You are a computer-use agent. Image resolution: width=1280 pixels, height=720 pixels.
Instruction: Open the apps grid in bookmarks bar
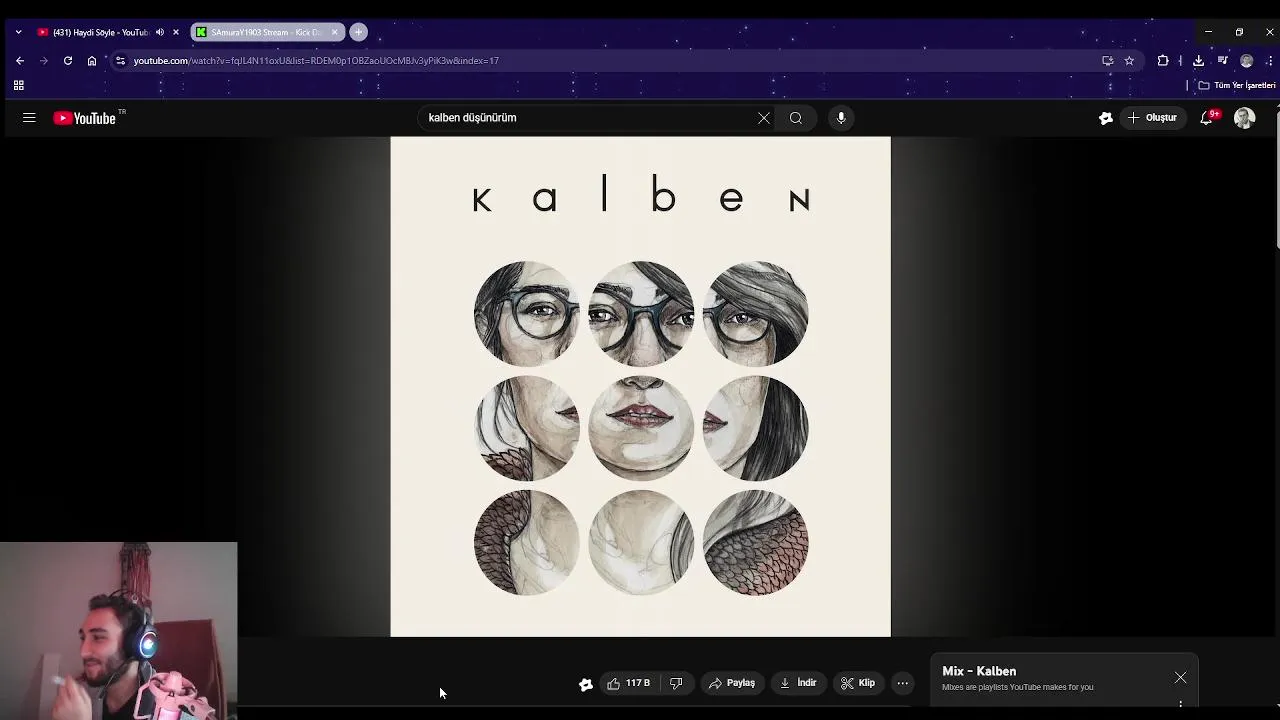point(18,85)
